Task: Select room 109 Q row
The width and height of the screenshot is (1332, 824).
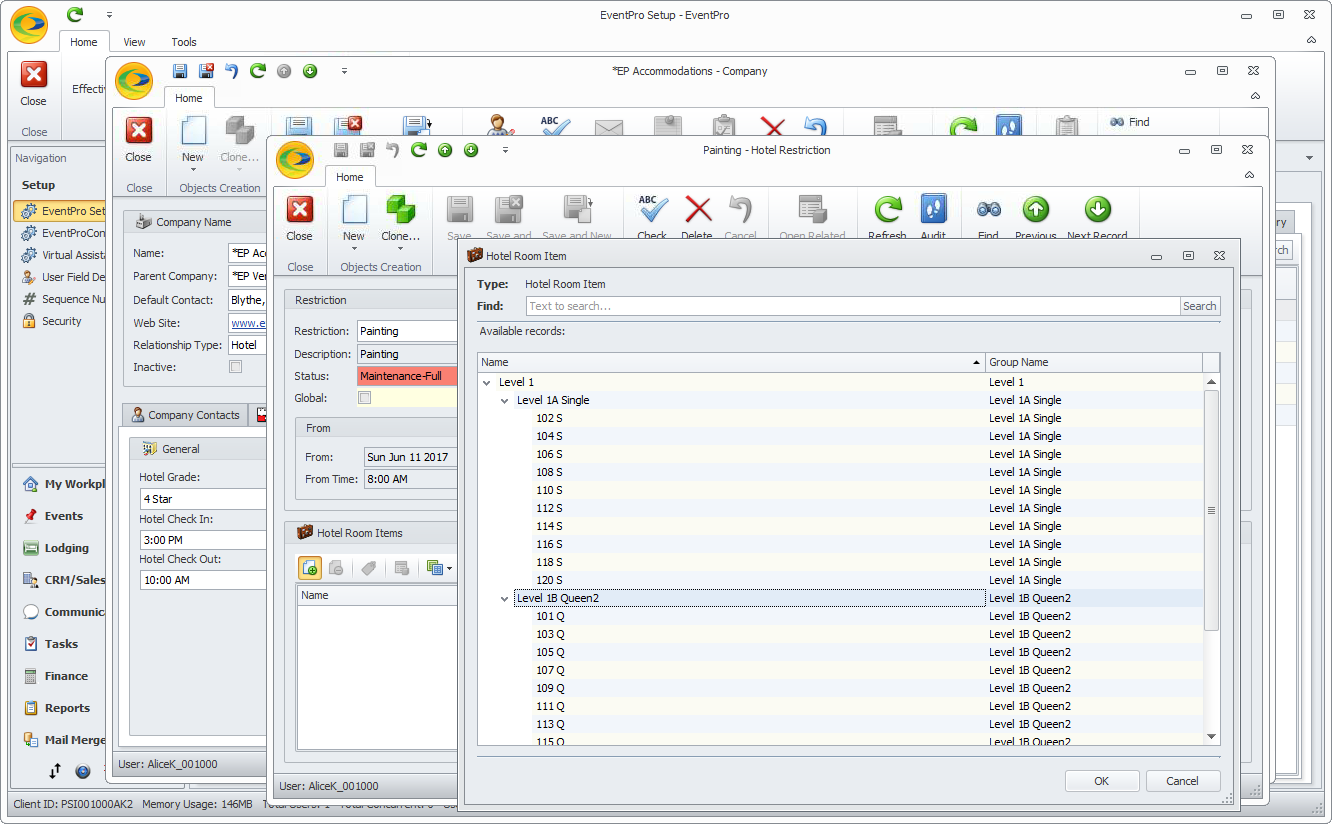Action: 840,688
